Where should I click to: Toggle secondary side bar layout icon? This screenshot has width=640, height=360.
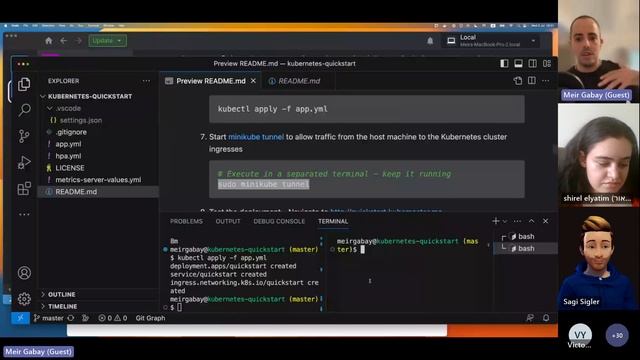coord(533,63)
